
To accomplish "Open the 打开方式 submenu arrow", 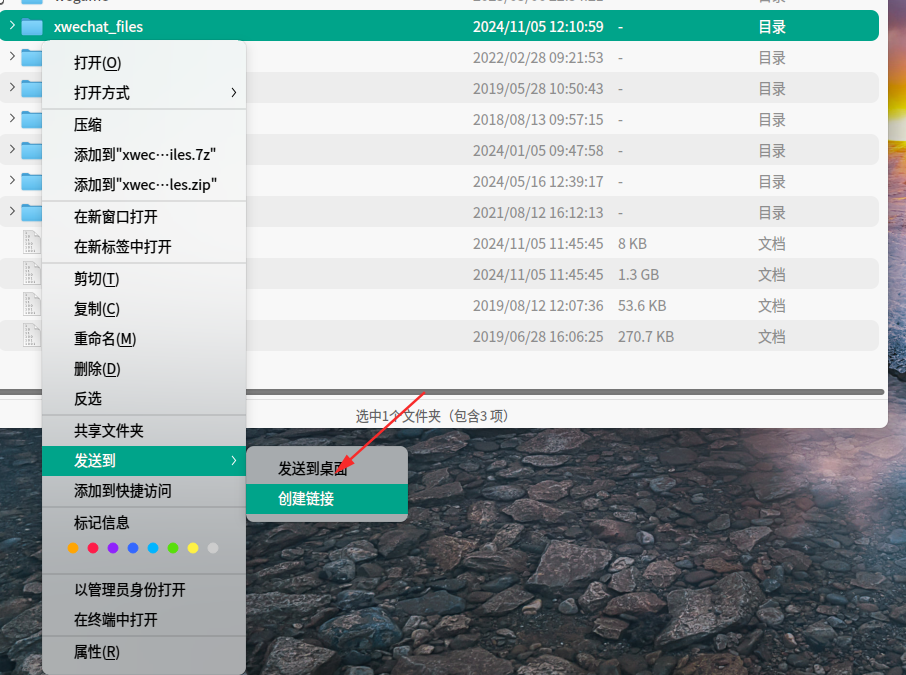I will point(233,92).
